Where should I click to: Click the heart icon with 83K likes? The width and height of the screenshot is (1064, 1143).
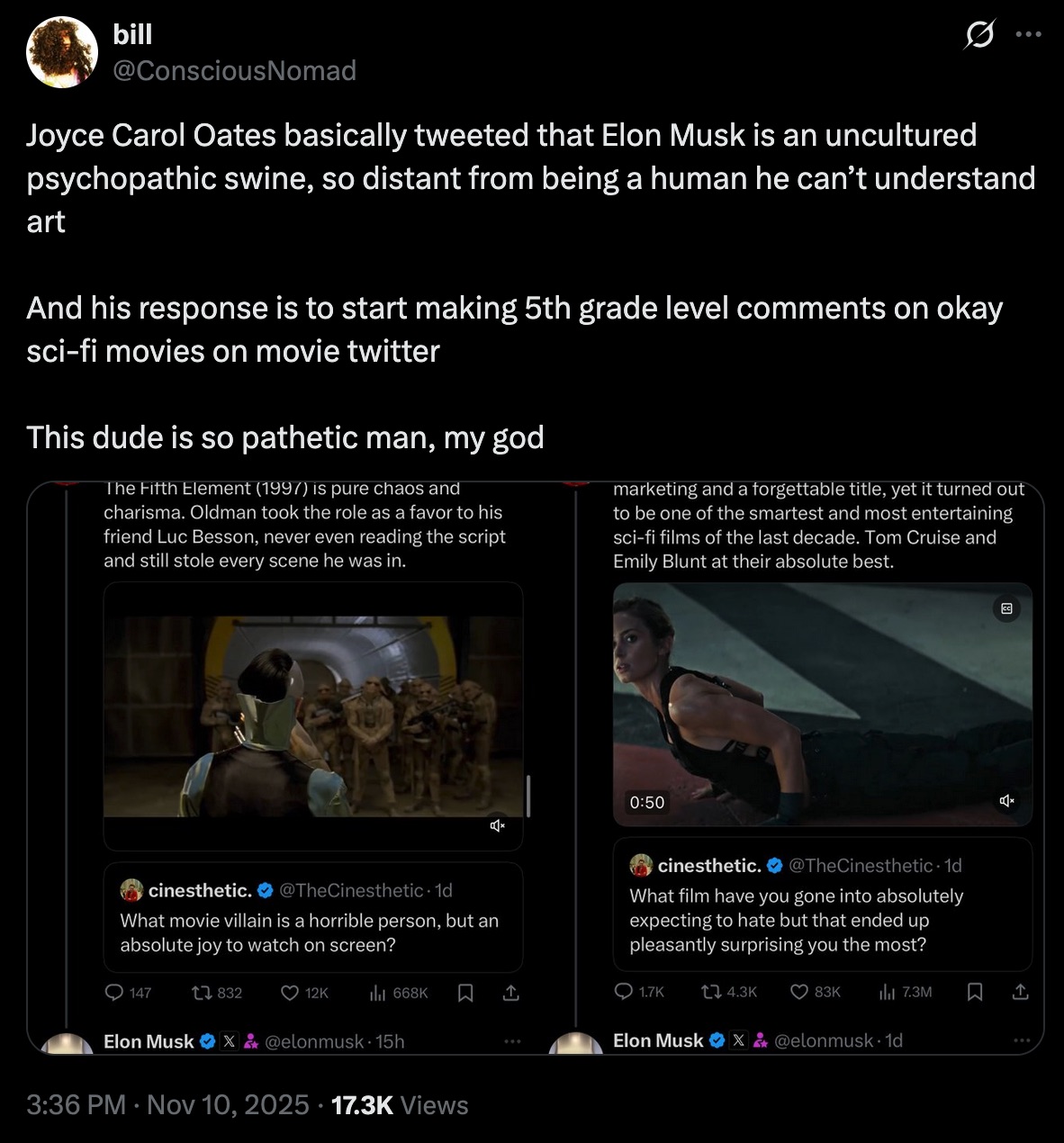pyautogui.click(x=799, y=991)
